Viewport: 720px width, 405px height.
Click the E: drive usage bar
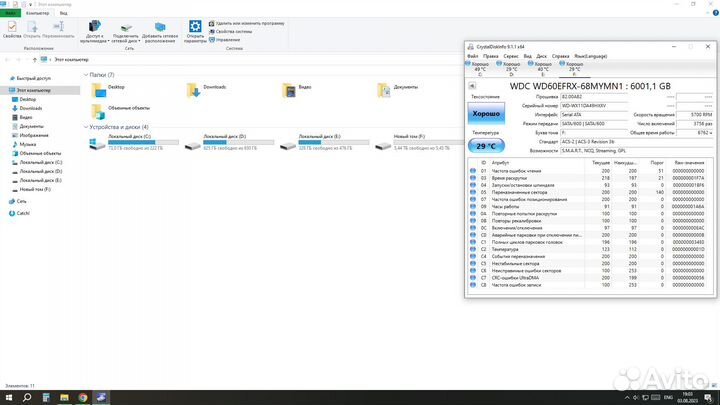pos(334,142)
